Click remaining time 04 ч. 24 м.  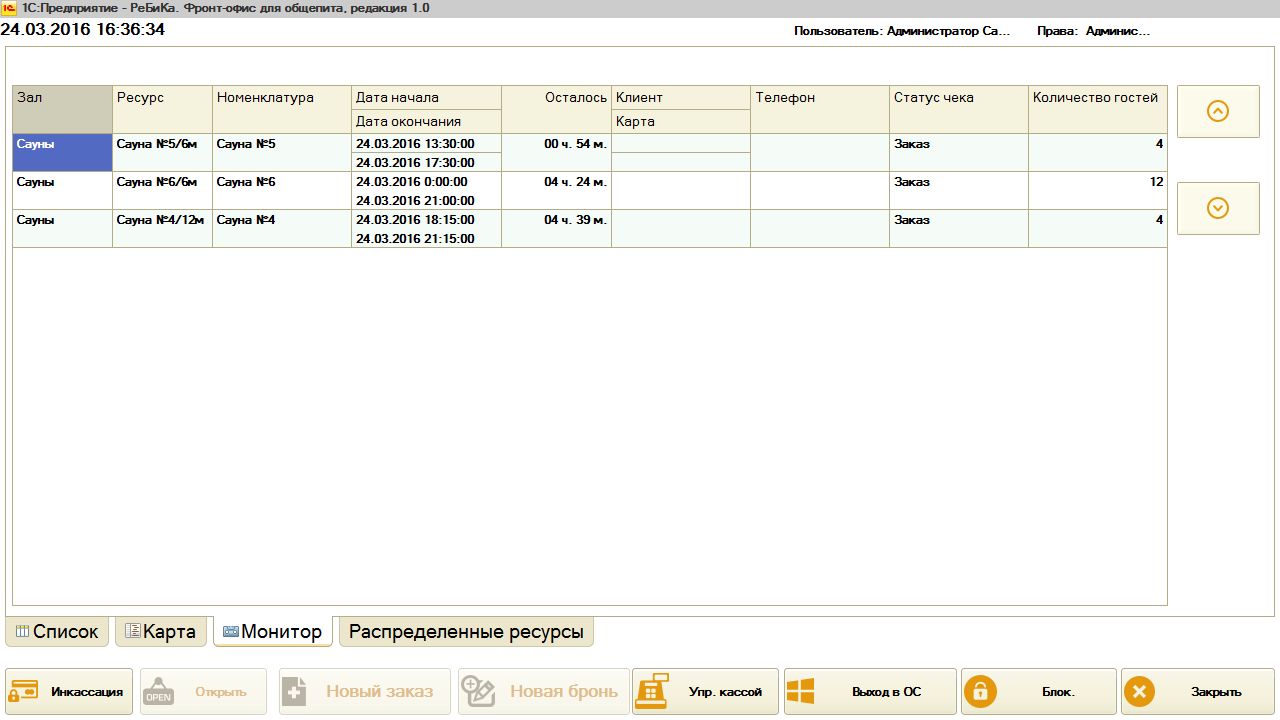pos(556,190)
